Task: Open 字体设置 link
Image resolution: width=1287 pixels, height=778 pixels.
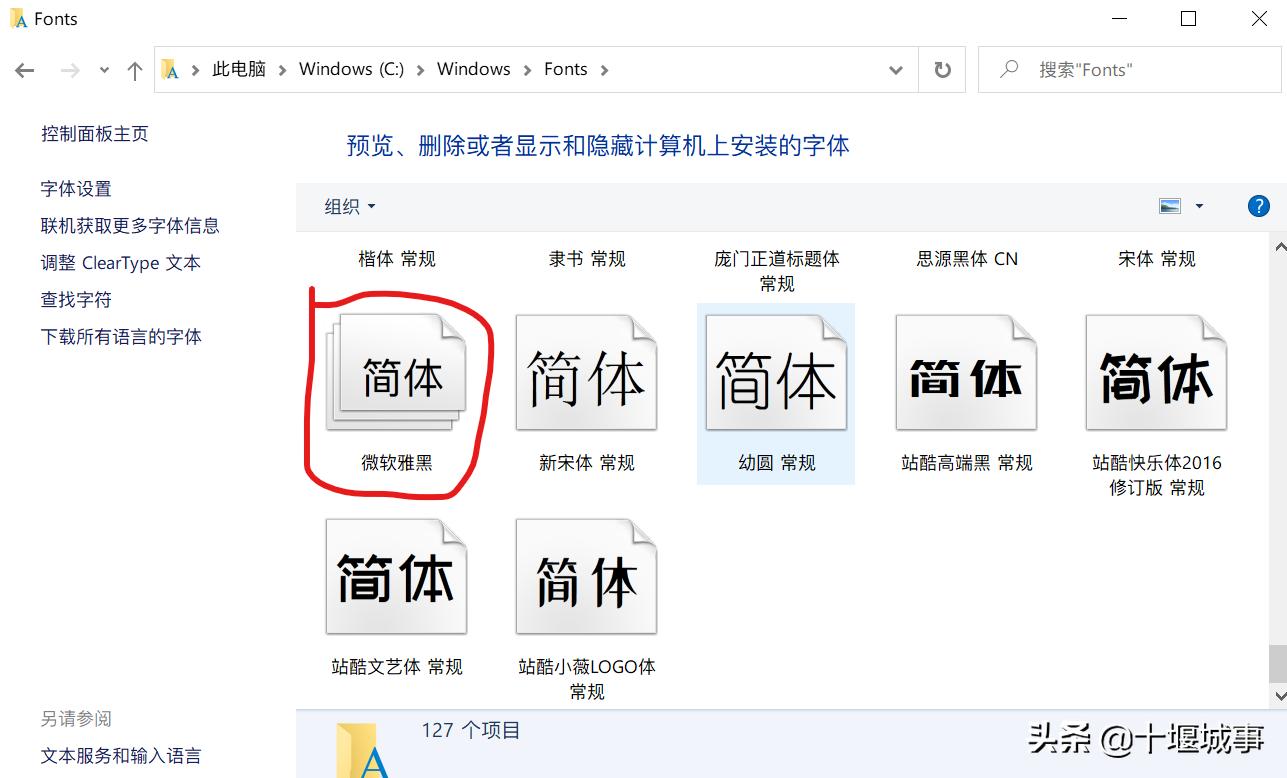Action: click(x=76, y=189)
